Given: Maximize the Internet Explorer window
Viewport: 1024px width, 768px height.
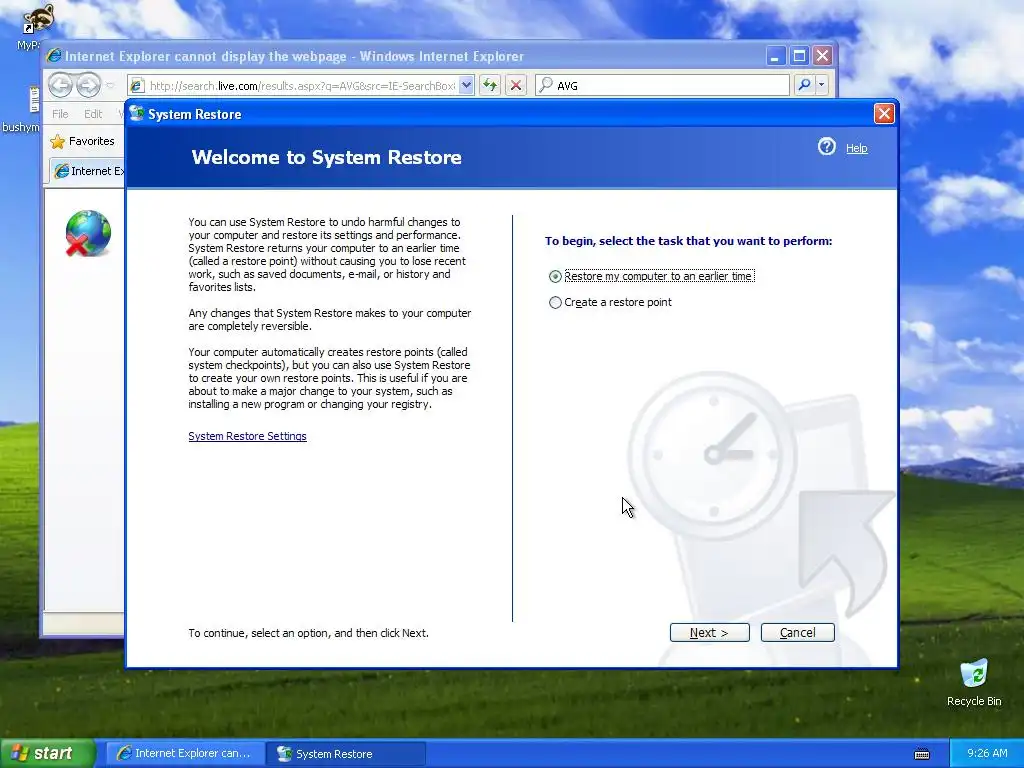Looking at the screenshot, I should point(799,56).
